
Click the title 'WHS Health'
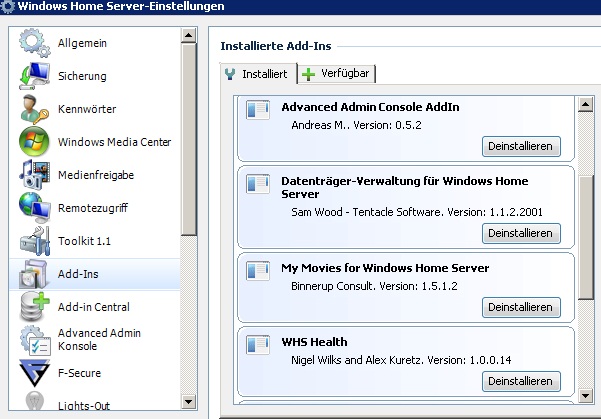pyautogui.click(x=314, y=342)
